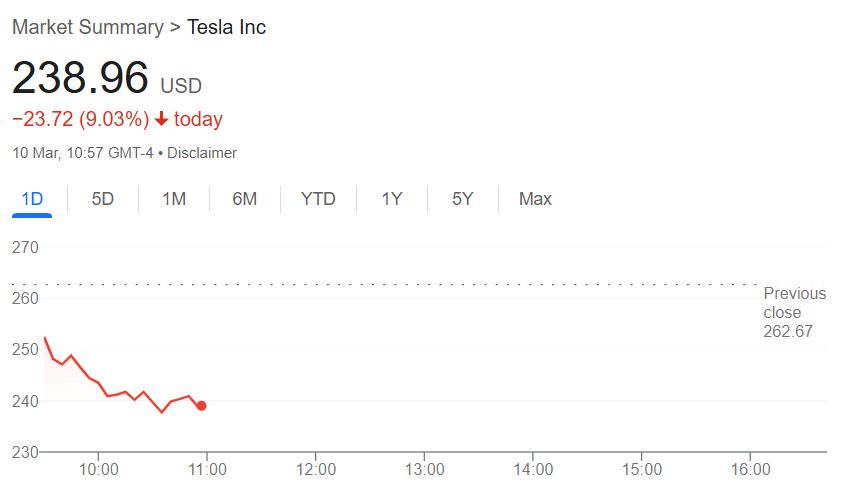The height and width of the screenshot is (501, 861).
Task: Switch to the 5D time range tab
Action: [103, 199]
